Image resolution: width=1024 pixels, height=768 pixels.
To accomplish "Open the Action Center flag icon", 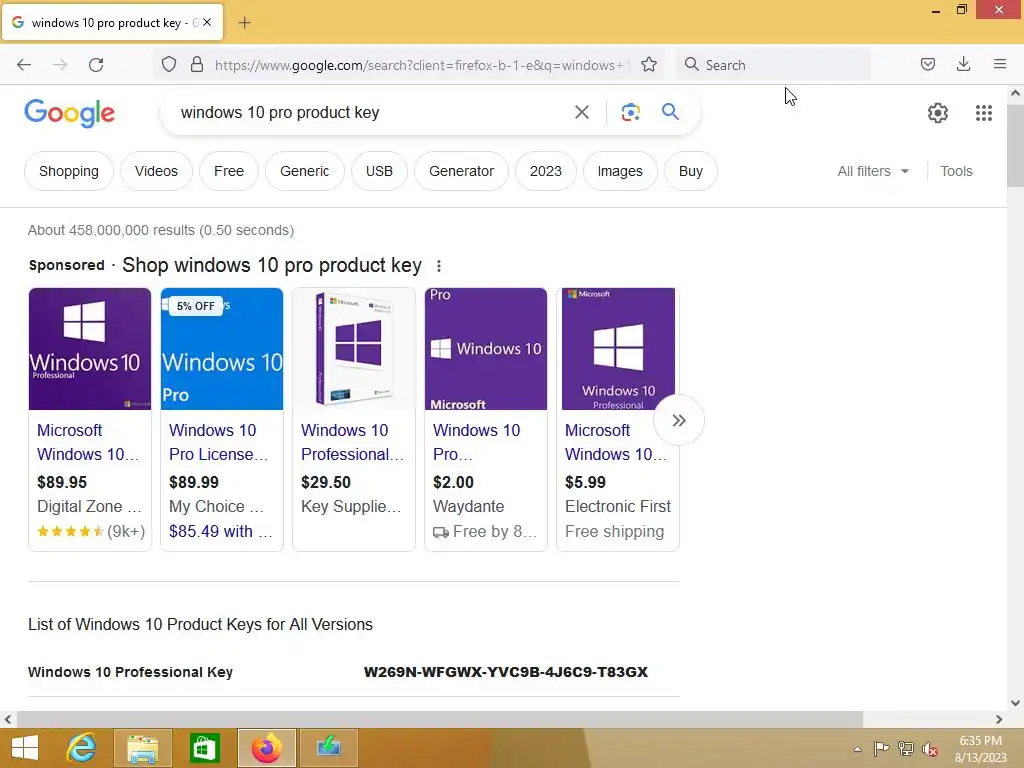I will (x=881, y=748).
